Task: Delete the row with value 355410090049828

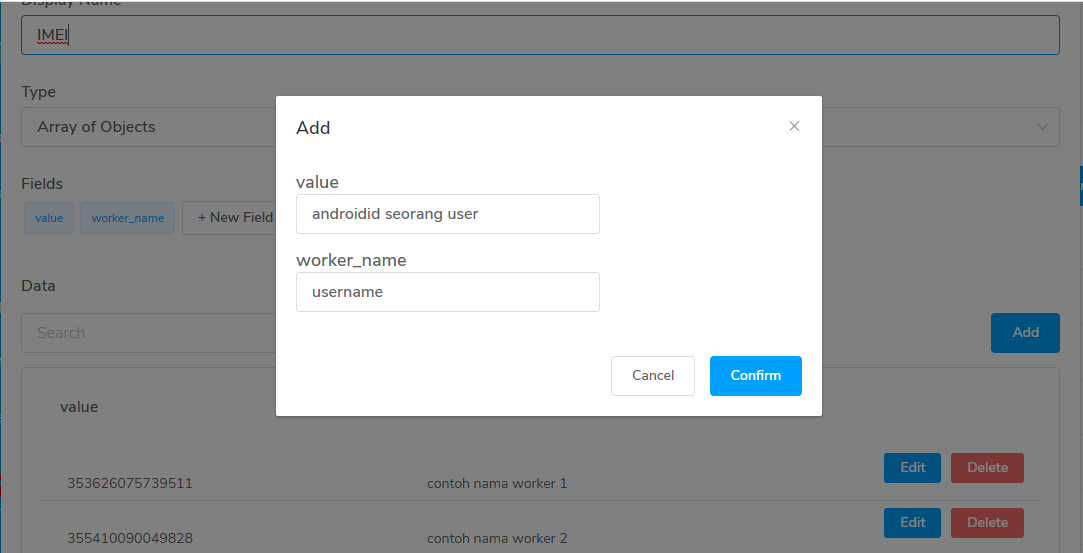Action: click(987, 522)
